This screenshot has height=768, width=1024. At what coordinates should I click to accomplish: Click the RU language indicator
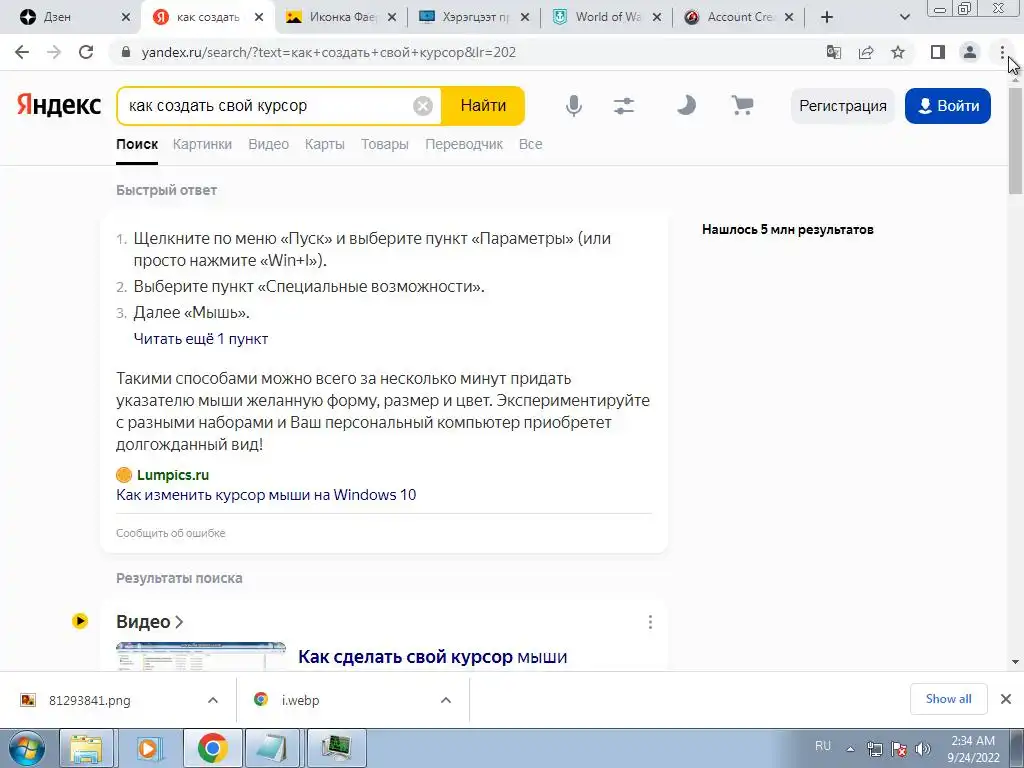coord(823,746)
